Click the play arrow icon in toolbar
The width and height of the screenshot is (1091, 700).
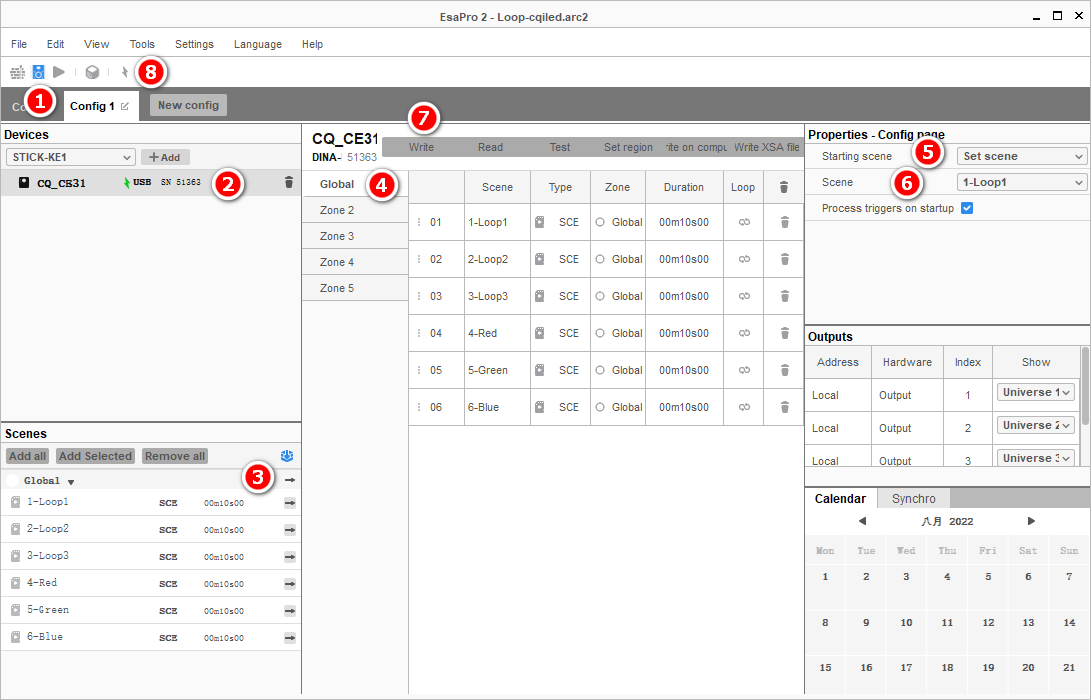59,72
